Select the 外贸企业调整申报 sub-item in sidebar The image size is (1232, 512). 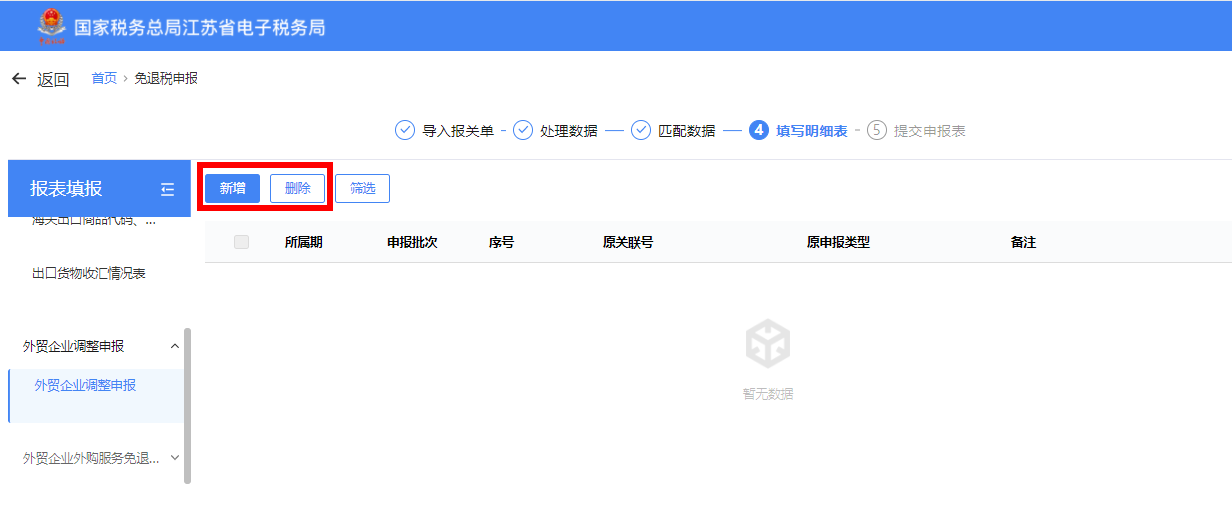(85, 385)
